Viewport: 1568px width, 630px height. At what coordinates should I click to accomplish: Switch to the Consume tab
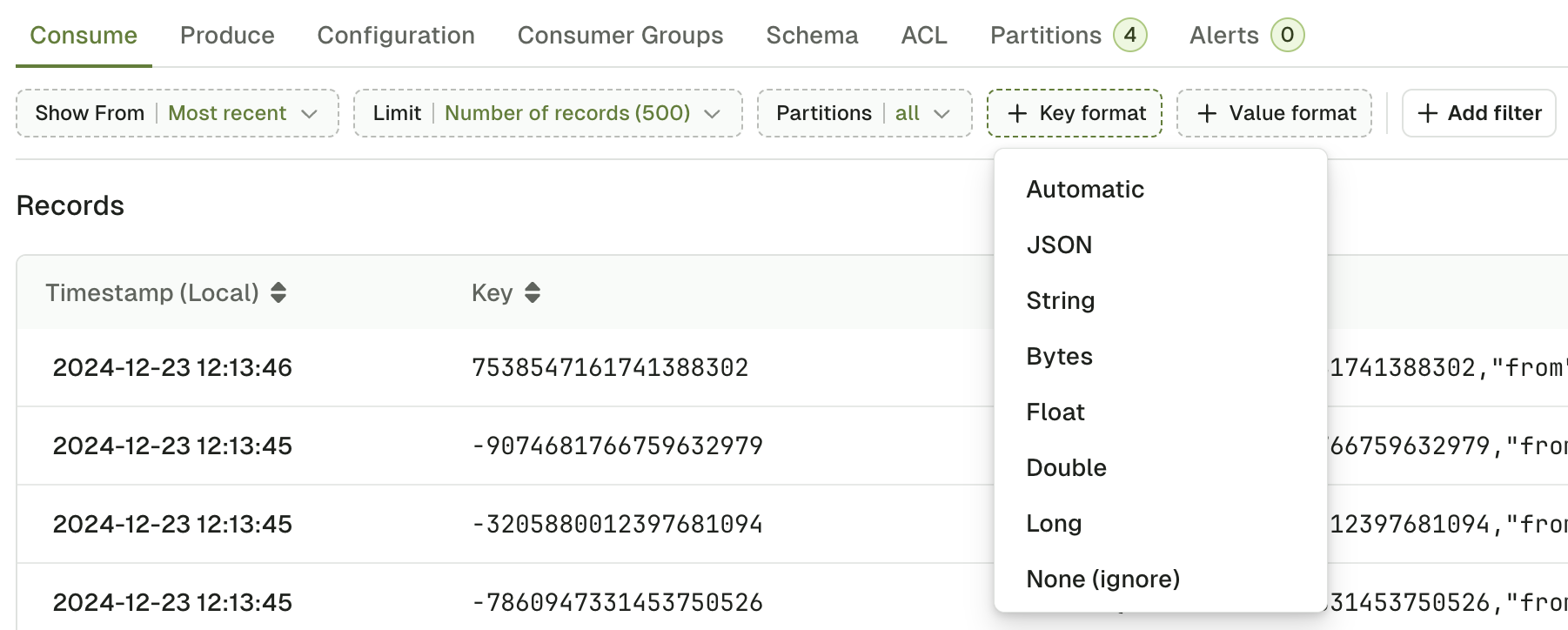(84, 35)
